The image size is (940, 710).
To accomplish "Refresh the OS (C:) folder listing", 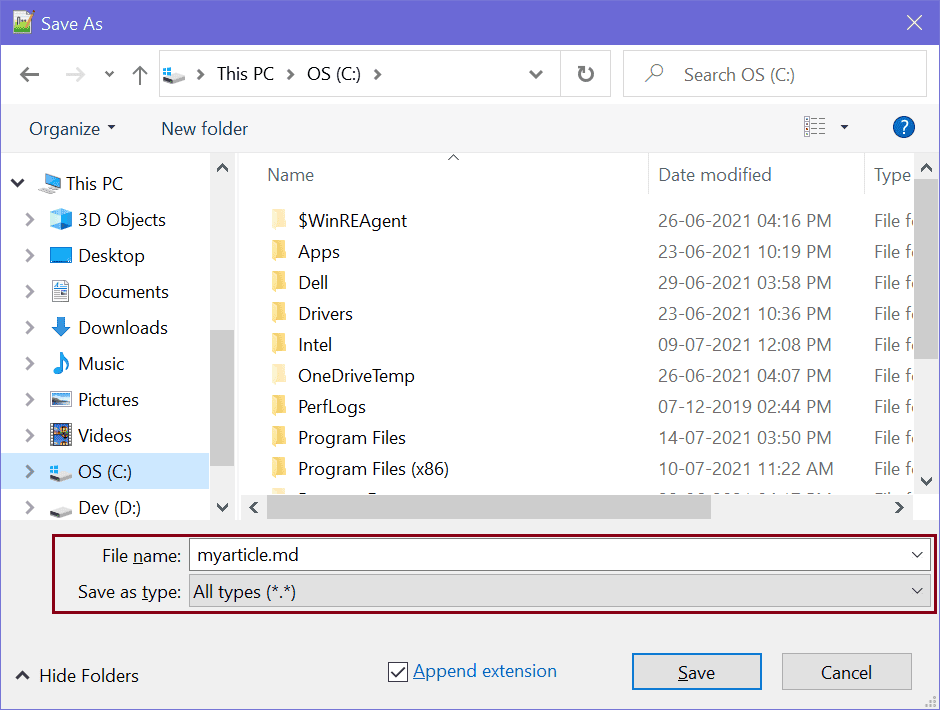I will point(585,74).
